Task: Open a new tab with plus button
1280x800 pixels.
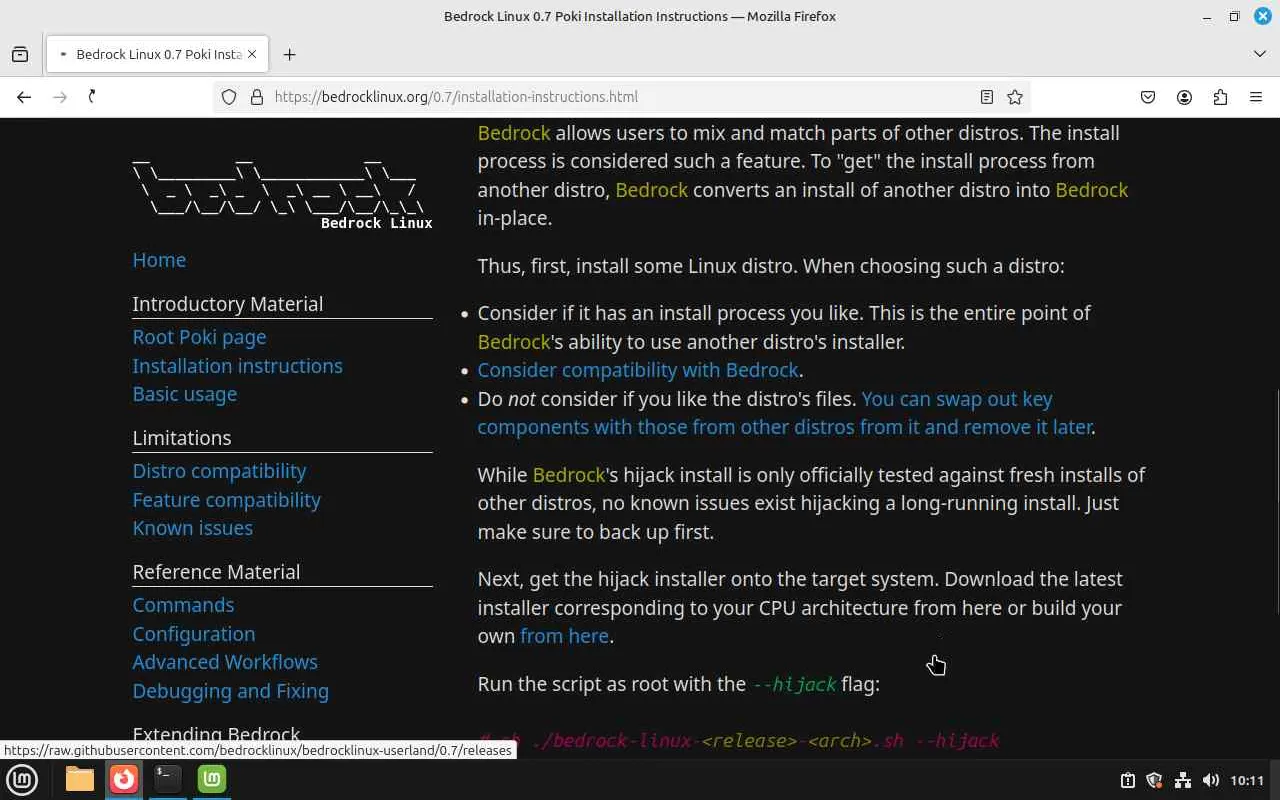Action: (x=289, y=54)
